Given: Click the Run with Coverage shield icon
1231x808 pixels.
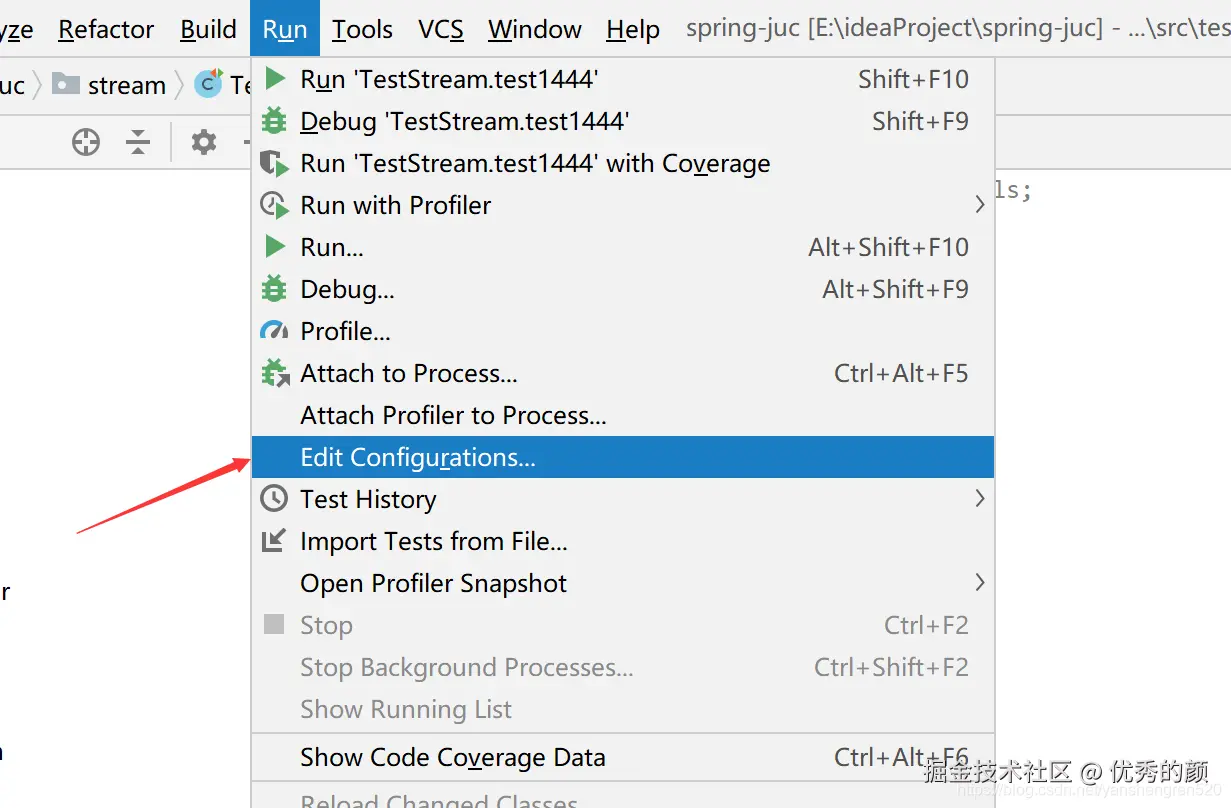Looking at the screenshot, I should [x=274, y=163].
